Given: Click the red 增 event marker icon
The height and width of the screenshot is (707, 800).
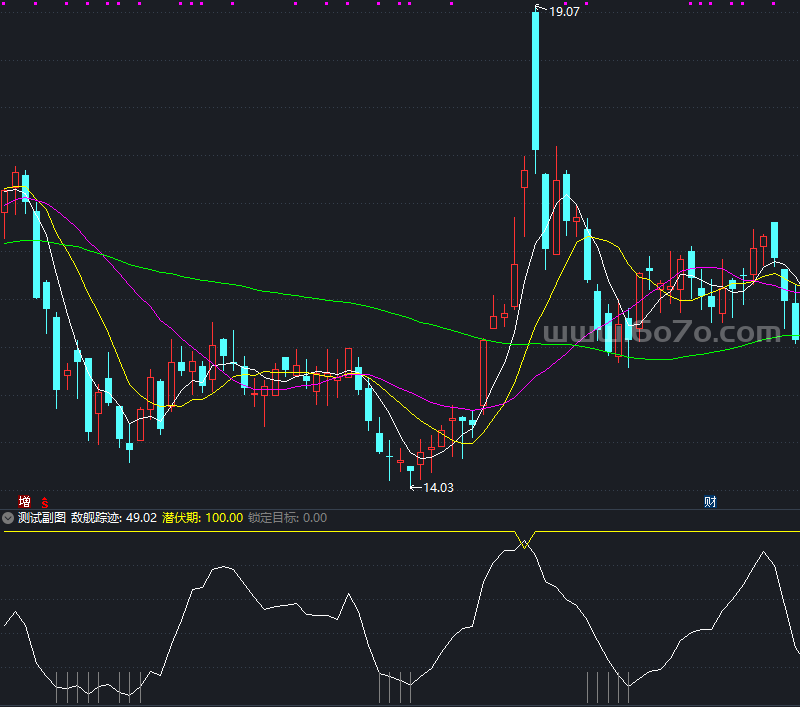Looking at the screenshot, I should (24, 501).
